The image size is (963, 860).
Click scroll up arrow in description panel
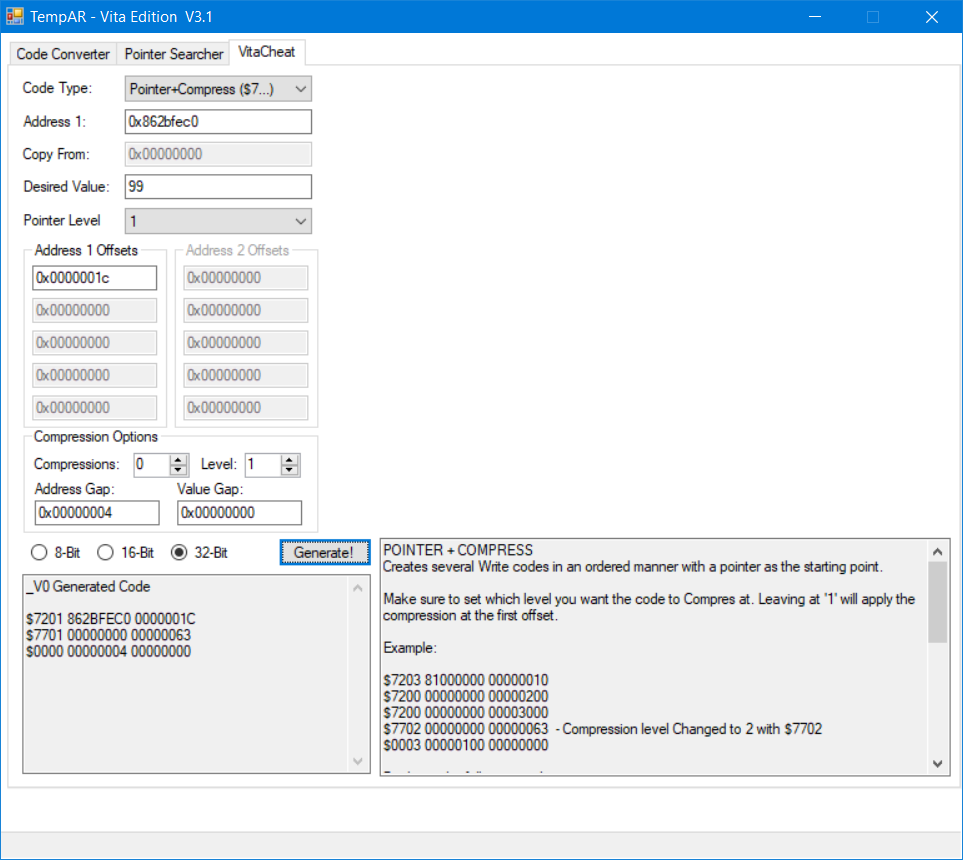tap(937, 552)
